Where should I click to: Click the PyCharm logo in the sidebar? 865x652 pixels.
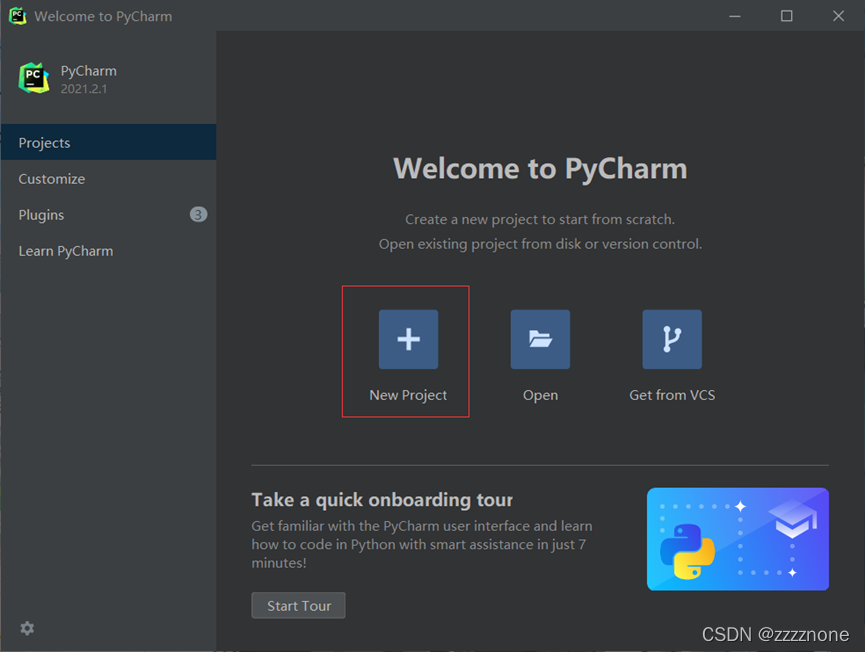pyautogui.click(x=34, y=78)
